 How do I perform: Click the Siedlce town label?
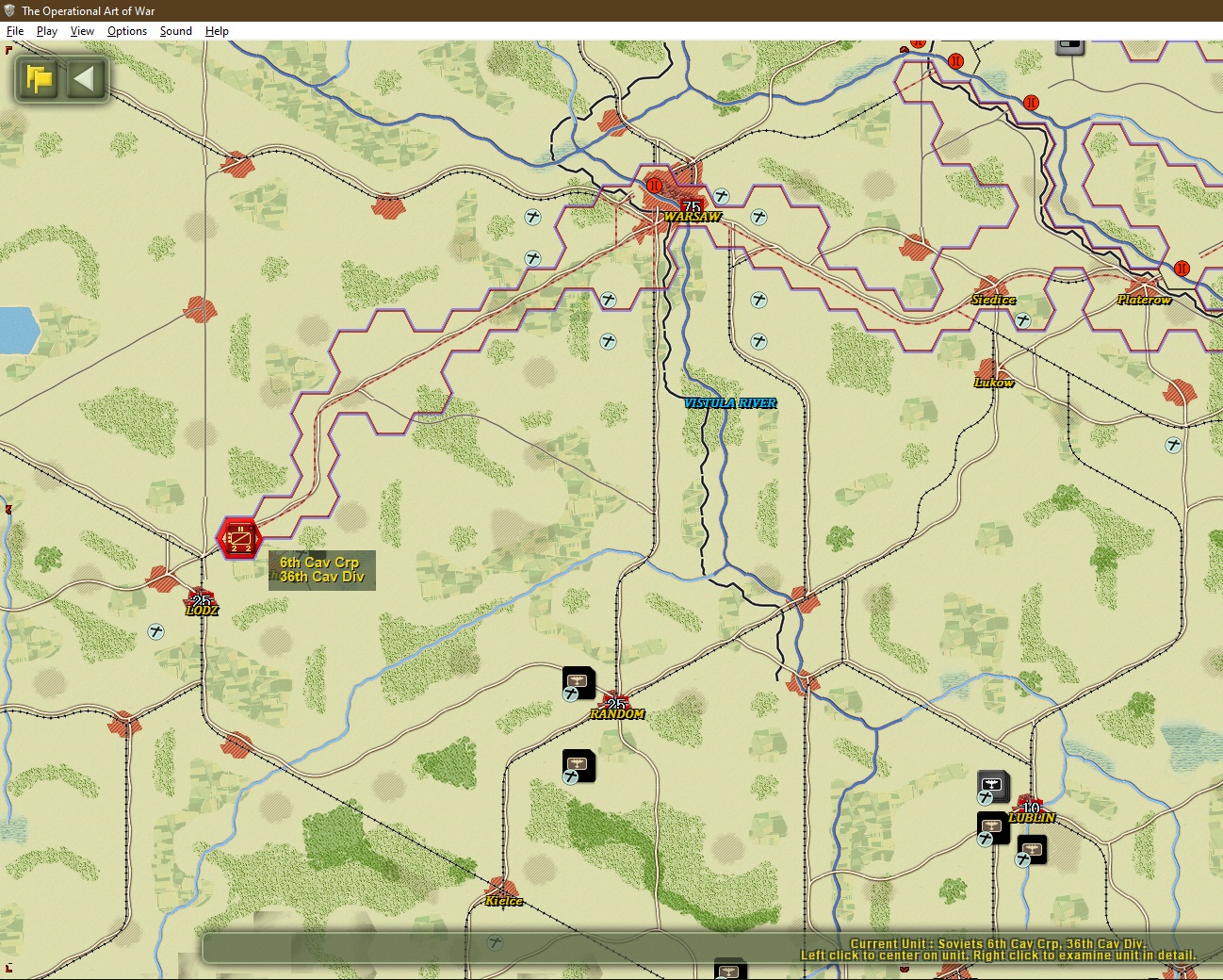[x=993, y=300]
